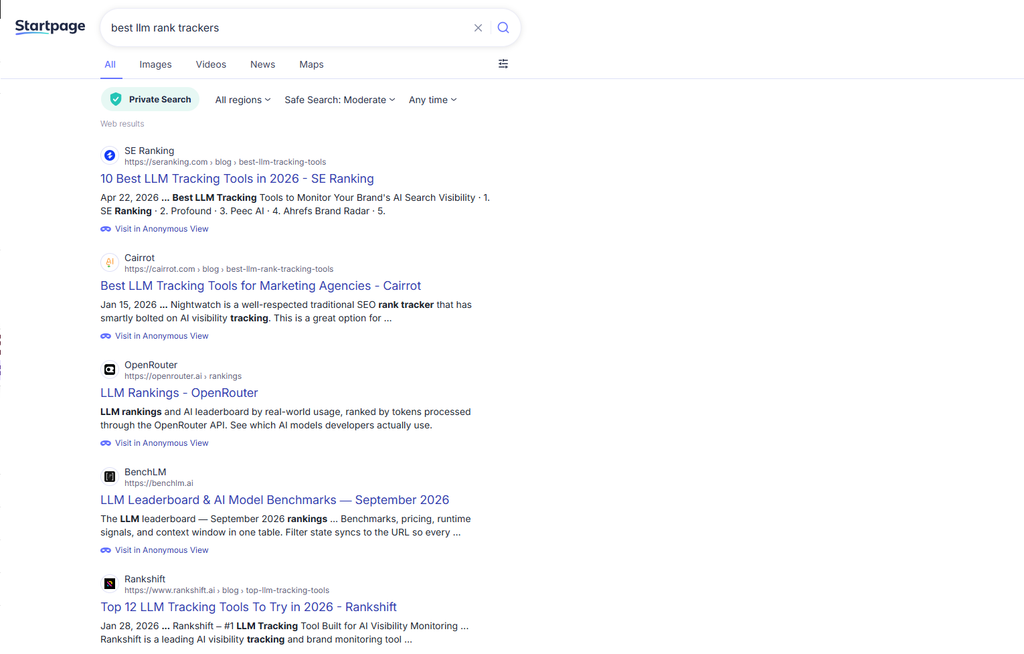Viewport: 1024px width, 654px height.
Task: Click the openrouter.ai rankings URL text
Action: (x=183, y=376)
